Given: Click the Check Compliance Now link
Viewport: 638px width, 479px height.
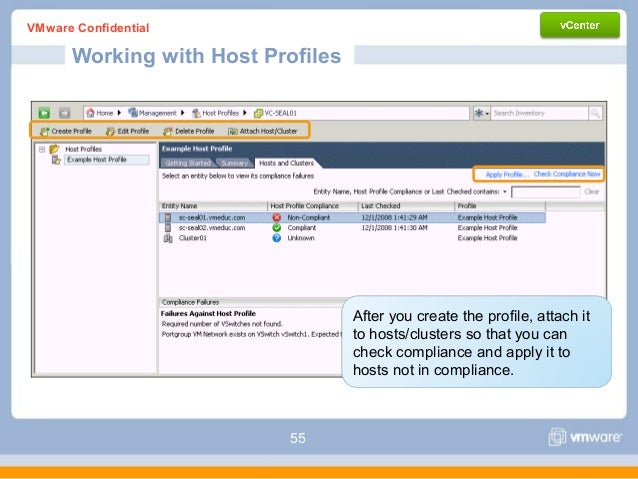Looking at the screenshot, I should click(567, 174).
